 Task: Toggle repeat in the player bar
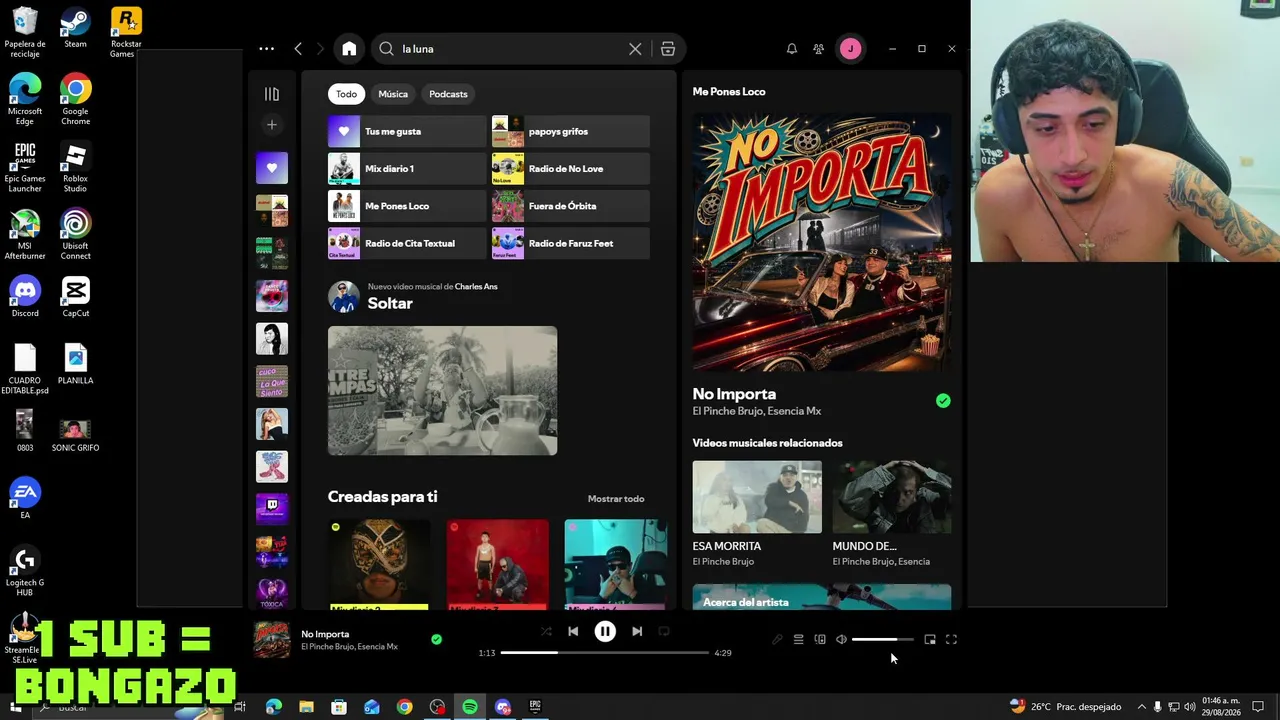(x=664, y=631)
